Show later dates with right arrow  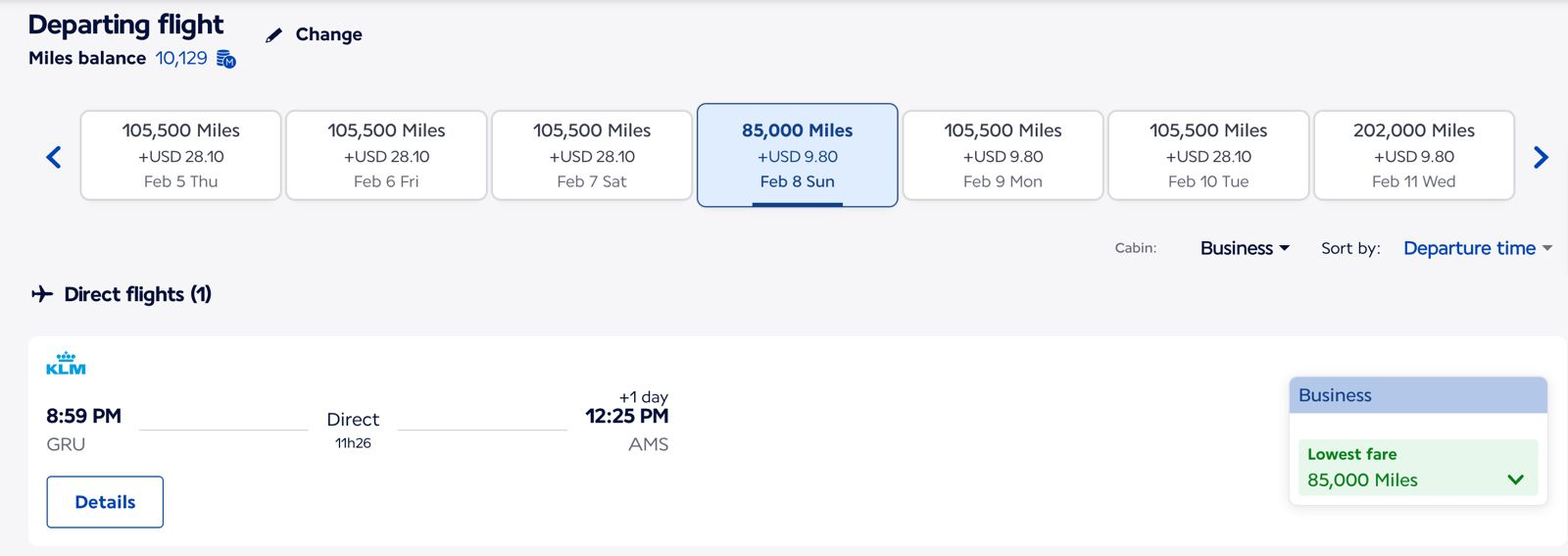[1541, 157]
